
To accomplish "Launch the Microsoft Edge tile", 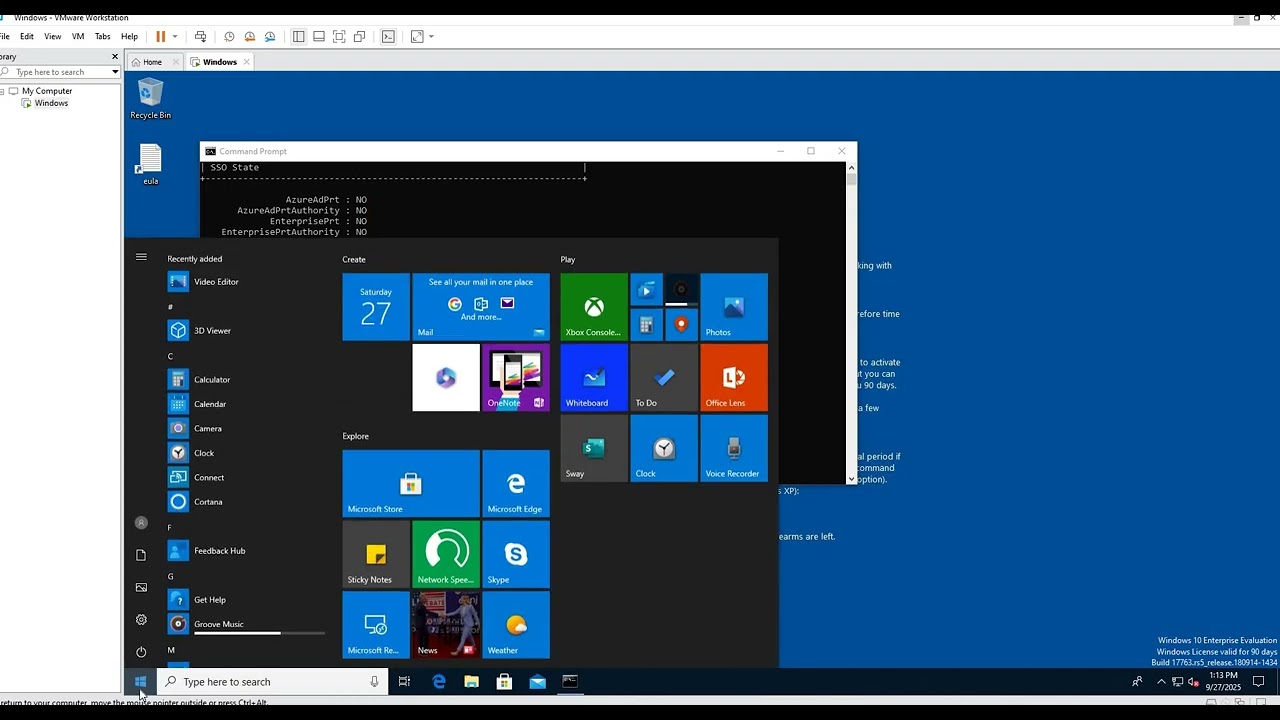I will pyautogui.click(x=516, y=484).
